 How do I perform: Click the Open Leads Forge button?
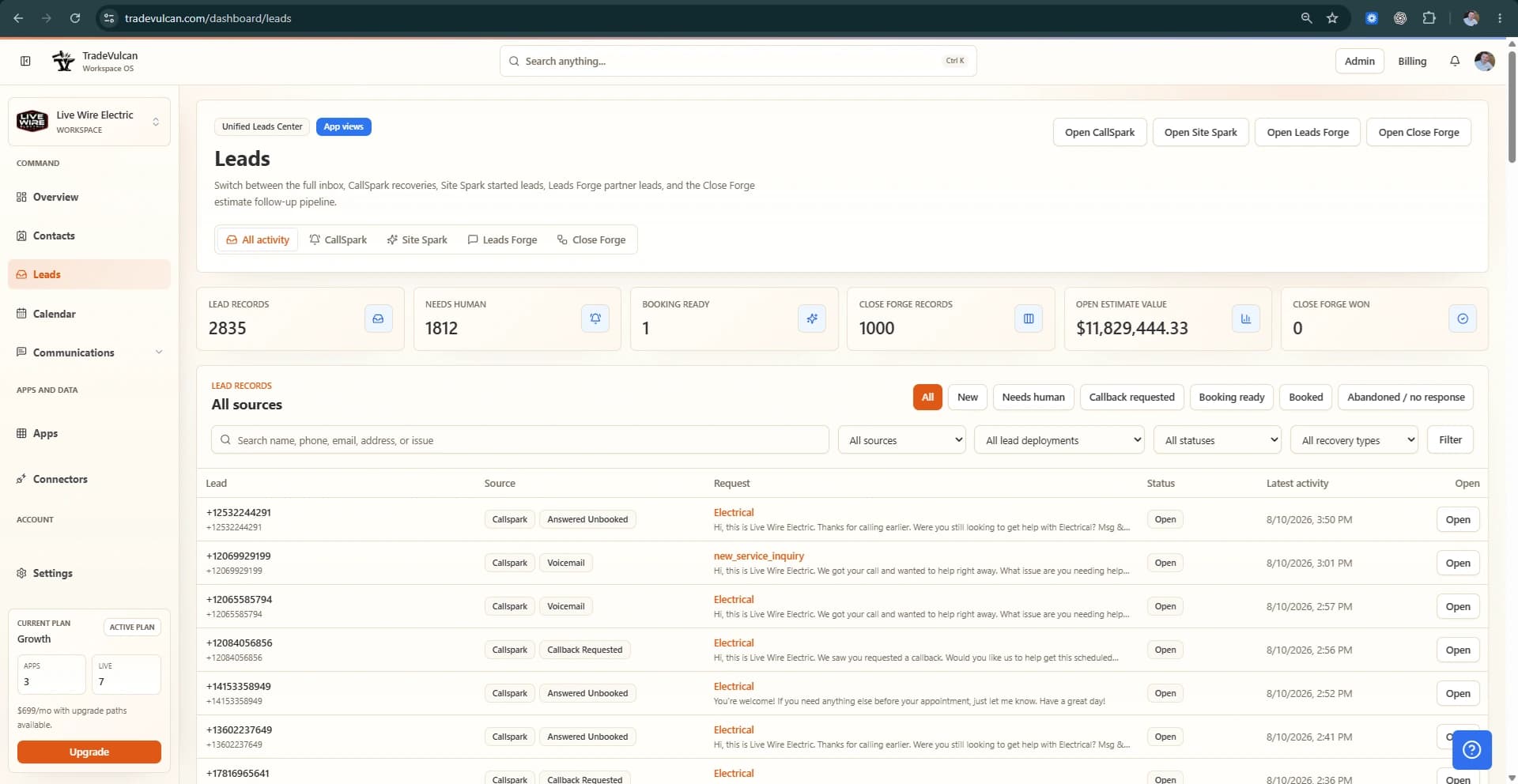pos(1308,132)
